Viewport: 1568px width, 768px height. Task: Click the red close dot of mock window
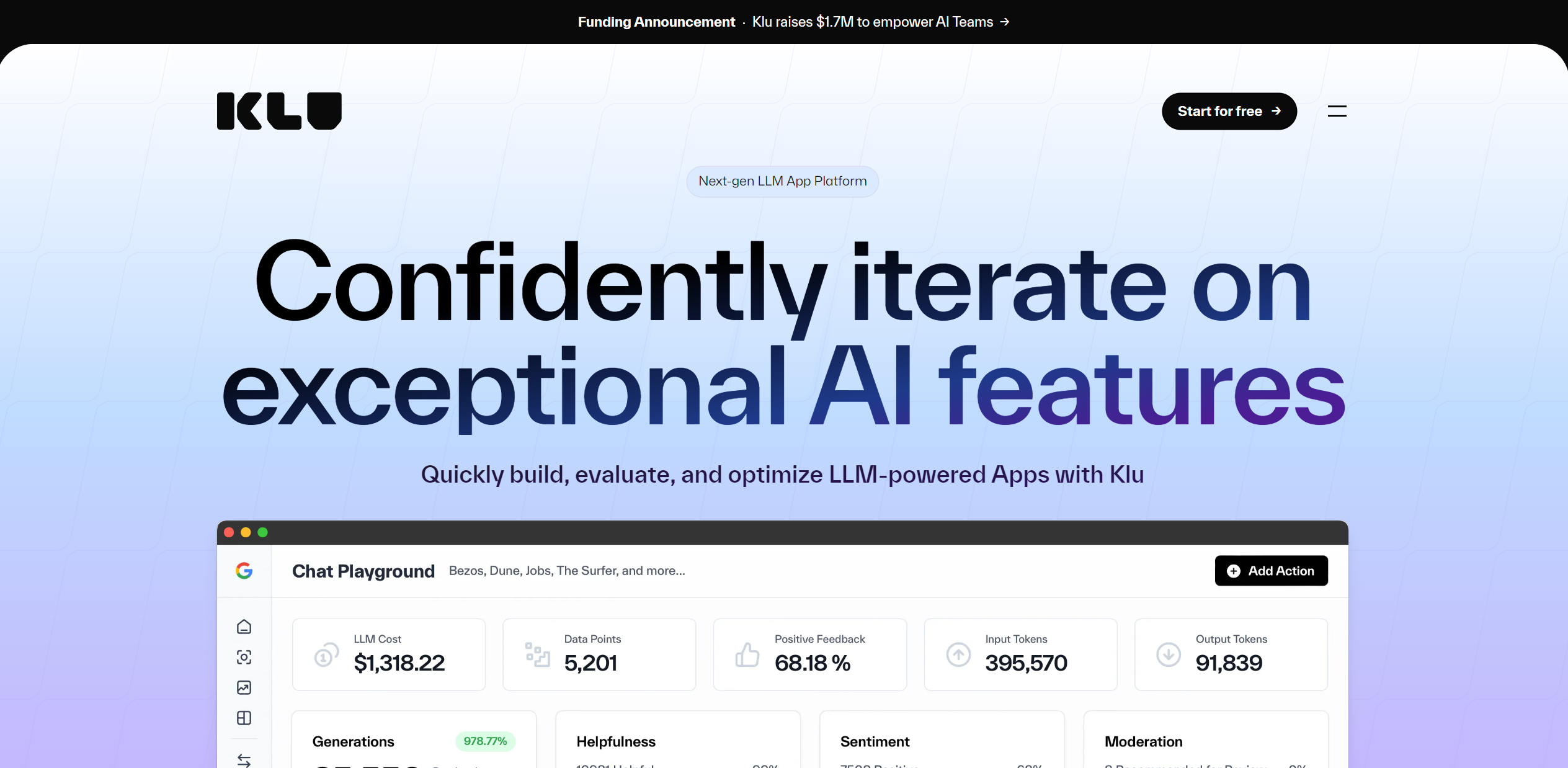[229, 532]
